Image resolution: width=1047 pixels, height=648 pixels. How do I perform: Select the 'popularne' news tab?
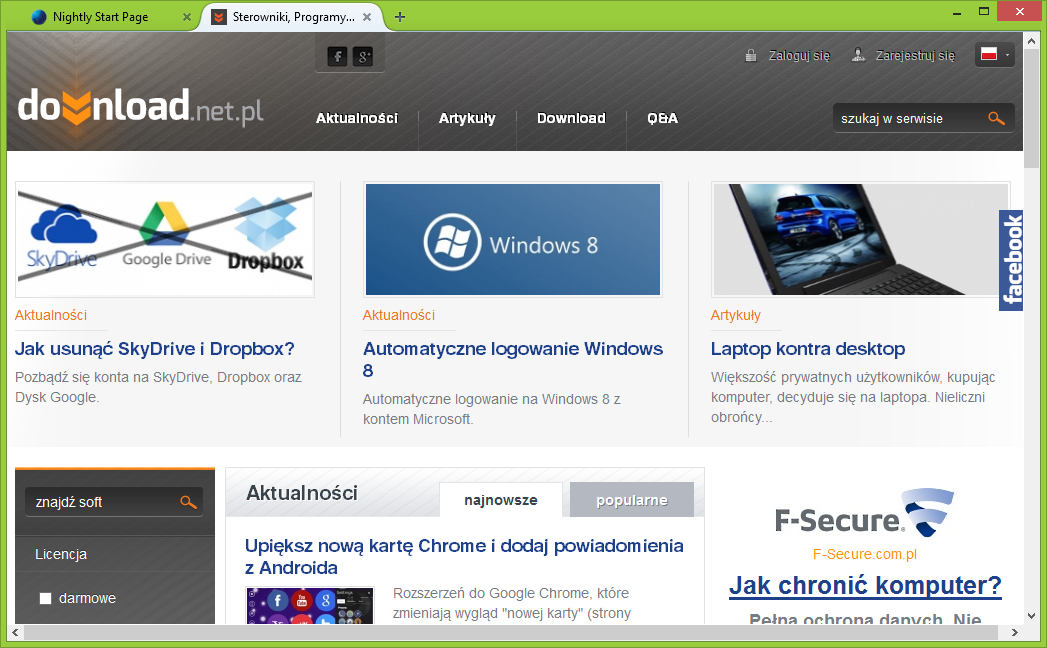point(632,500)
